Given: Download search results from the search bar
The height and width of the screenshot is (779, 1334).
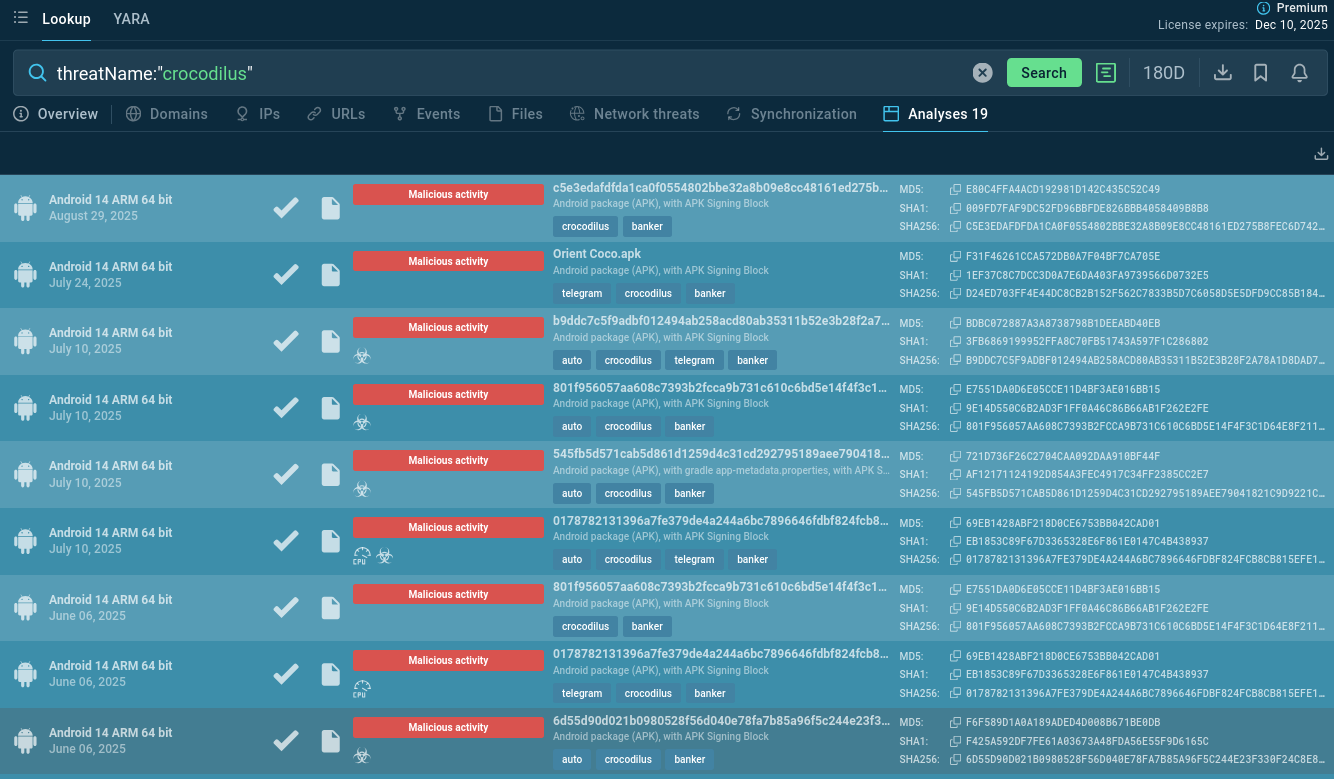Looking at the screenshot, I should pos(1222,73).
